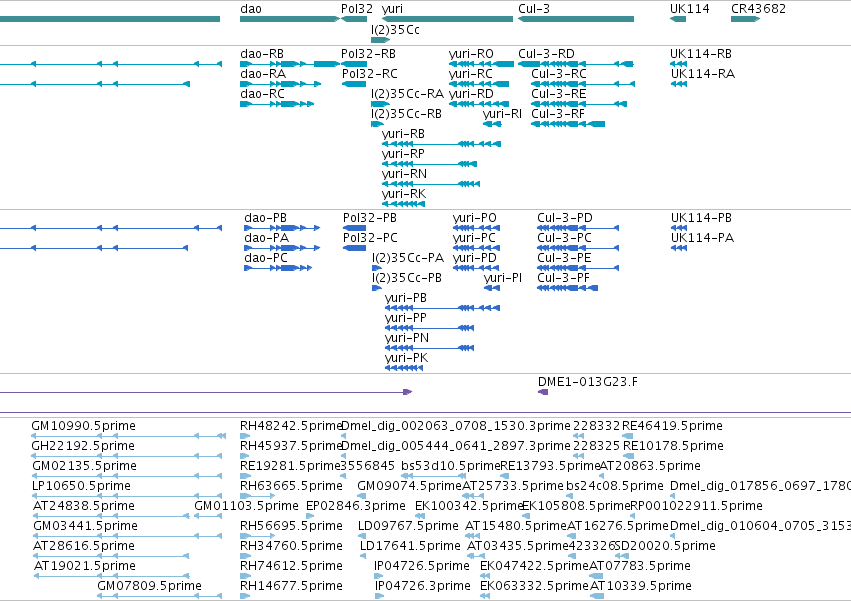The width and height of the screenshot is (851, 601).
Task: Select protein UK114-PB
Action: (679, 228)
